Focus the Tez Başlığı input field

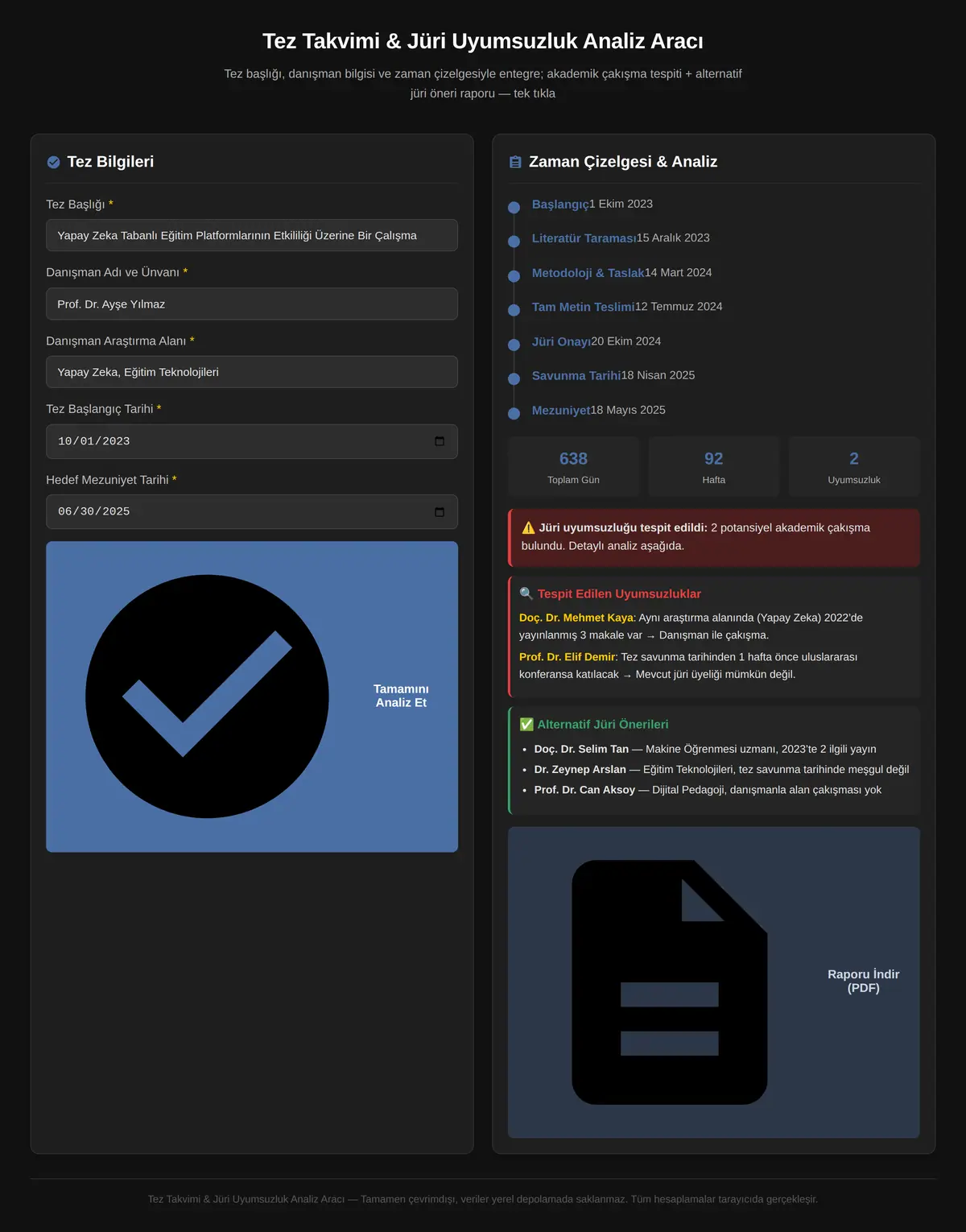tap(252, 235)
